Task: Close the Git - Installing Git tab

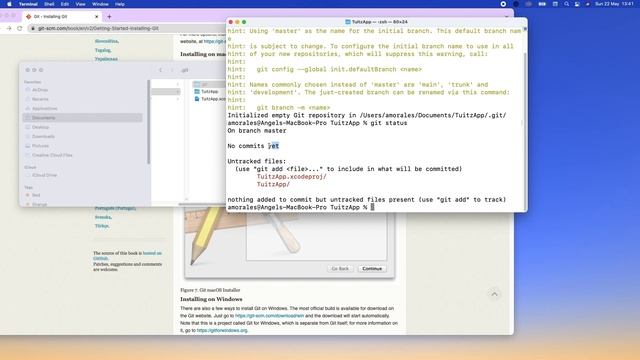Action: tap(97, 17)
